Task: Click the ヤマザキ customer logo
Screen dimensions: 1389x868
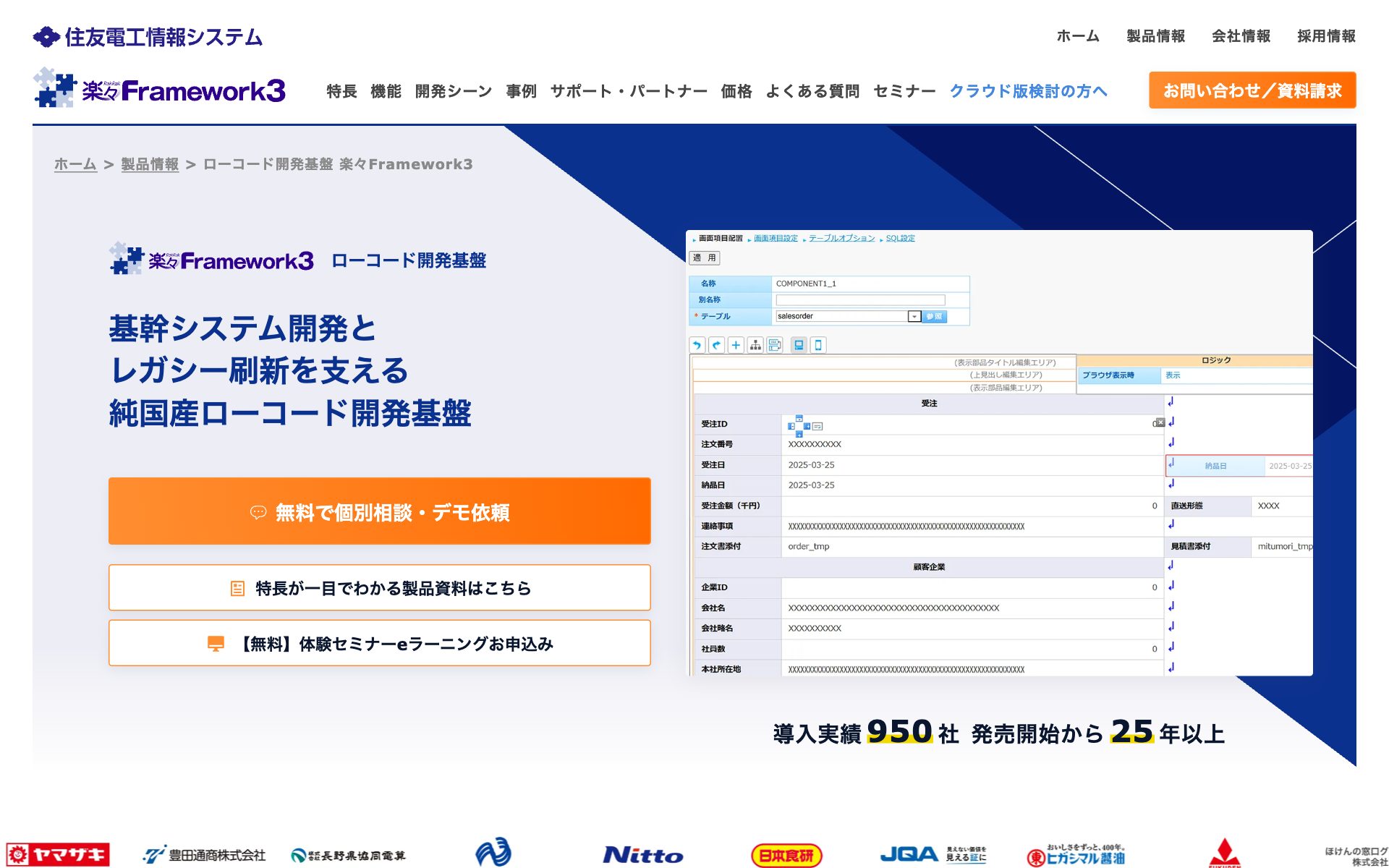Action: (58, 854)
